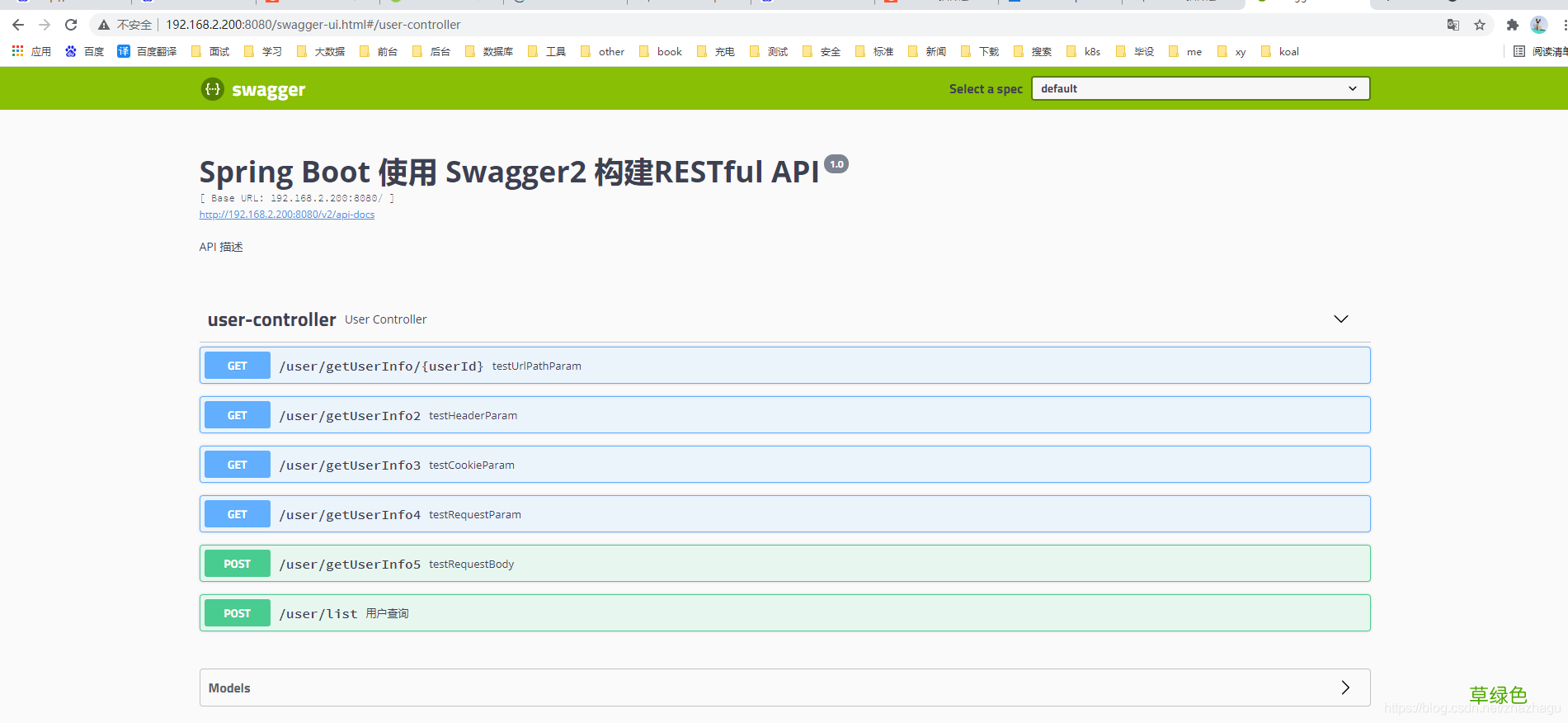The width and height of the screenshot is (1568, 723).
Task: Open the 标准 bookmark folder
Action: pos(874,51)
